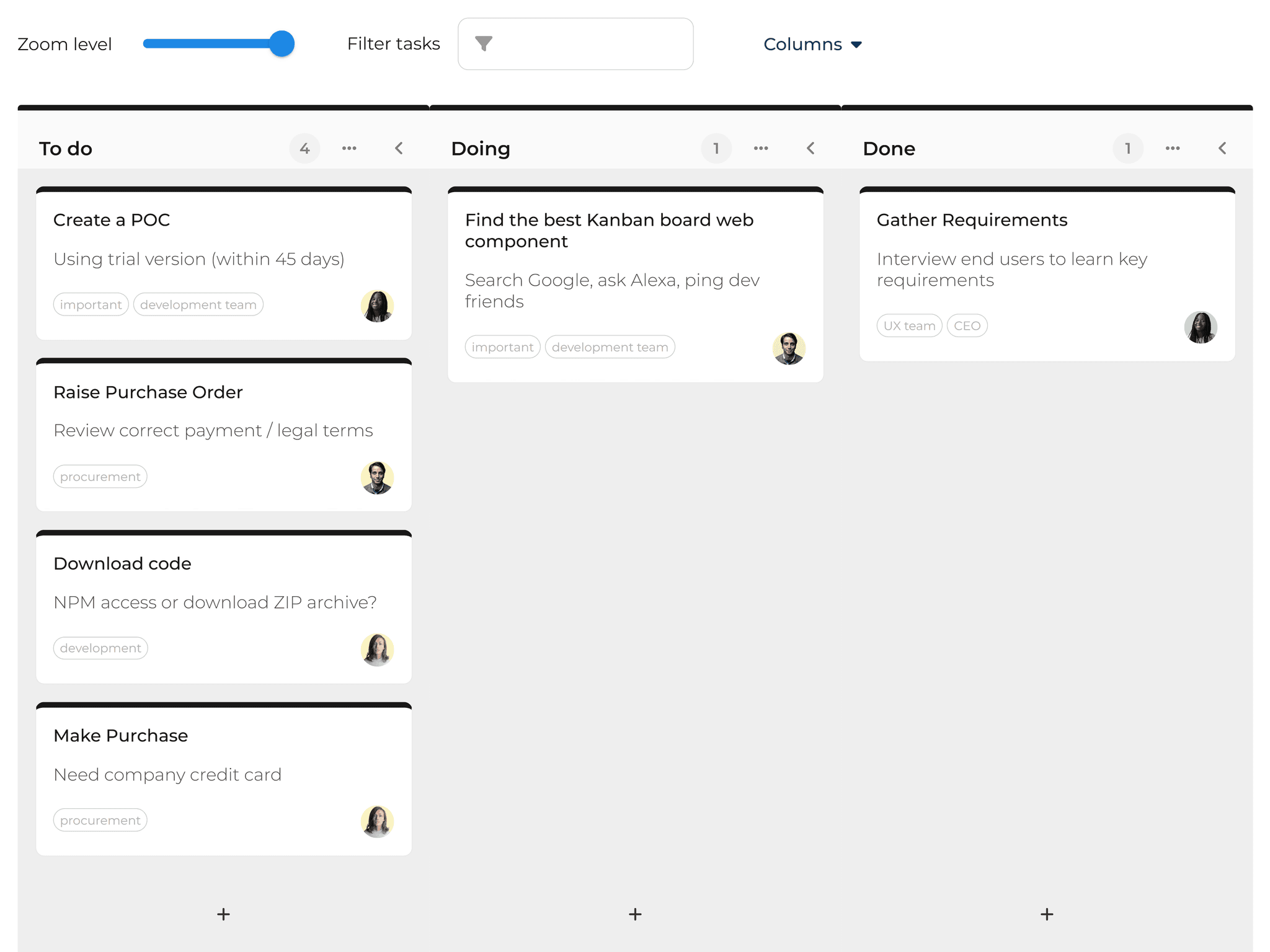Viewport: 1270px width, 952px height.
Task: Select the 'procurement' tag on Make Purchase
Action: coord(100,820)
